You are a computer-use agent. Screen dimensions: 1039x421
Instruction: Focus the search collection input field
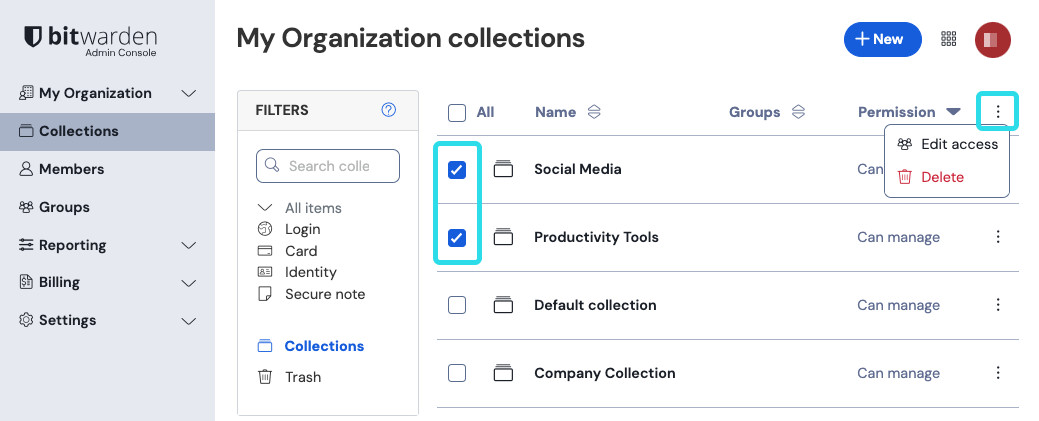[x=338, y=166]
